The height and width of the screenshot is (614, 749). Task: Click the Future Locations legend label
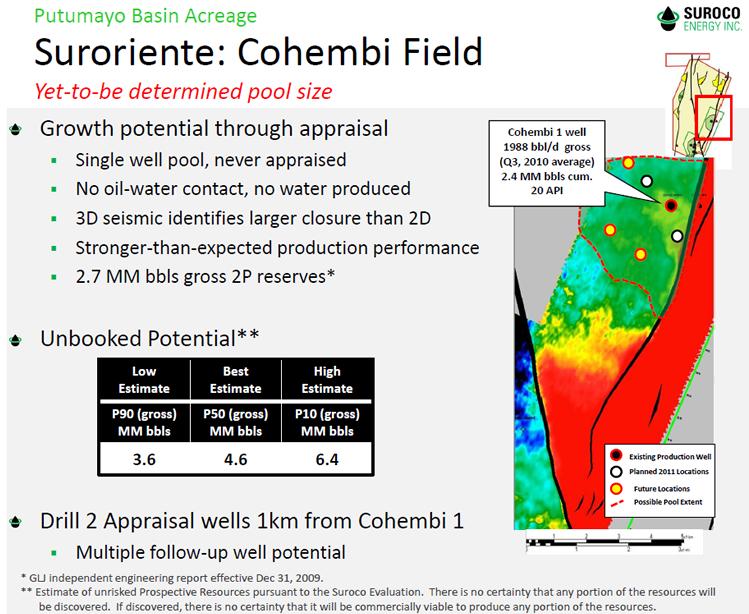click(662, 489)
